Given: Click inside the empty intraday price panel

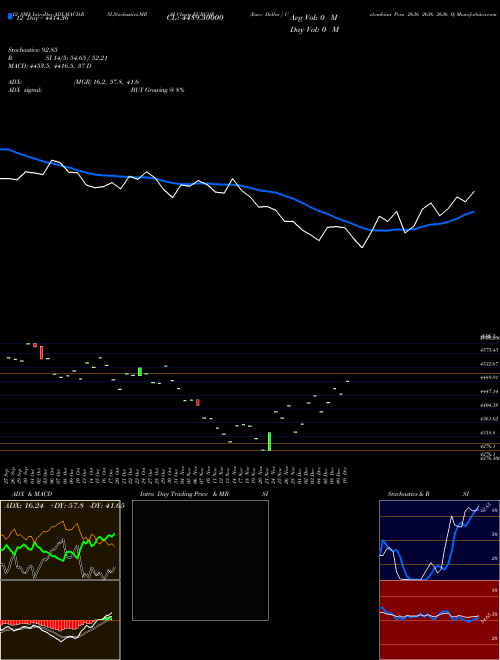Looking at the screenshot, I should coord(200,560).
